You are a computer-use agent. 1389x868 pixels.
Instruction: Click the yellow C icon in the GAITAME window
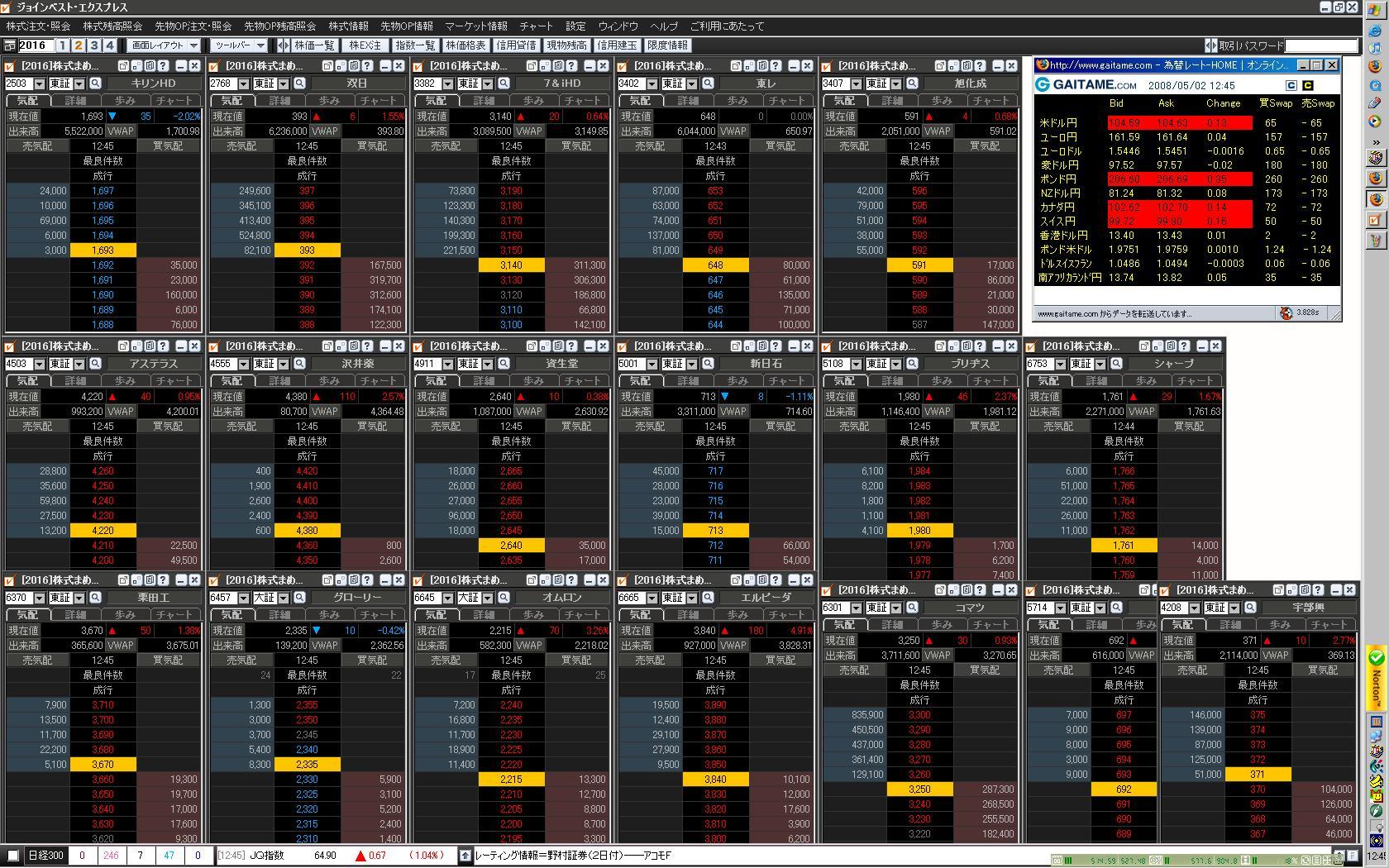(1308, 85)
